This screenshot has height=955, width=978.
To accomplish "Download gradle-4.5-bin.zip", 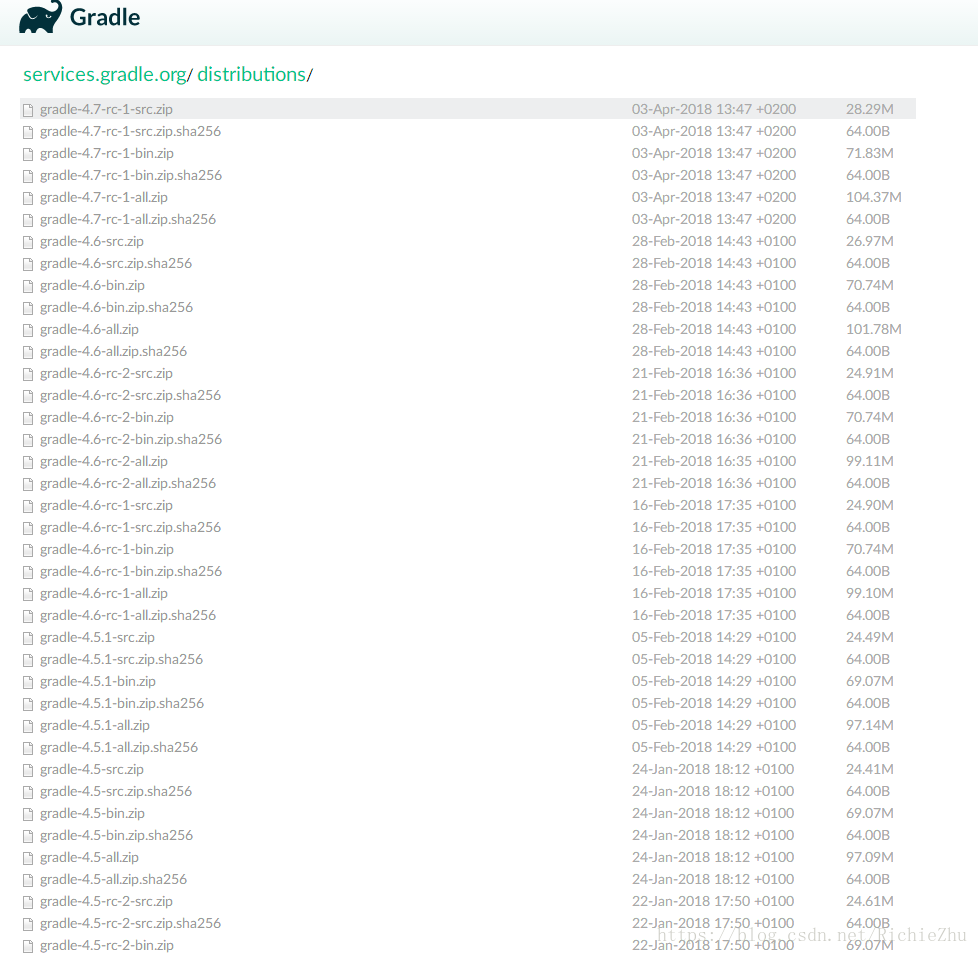I will coord(92,813).
